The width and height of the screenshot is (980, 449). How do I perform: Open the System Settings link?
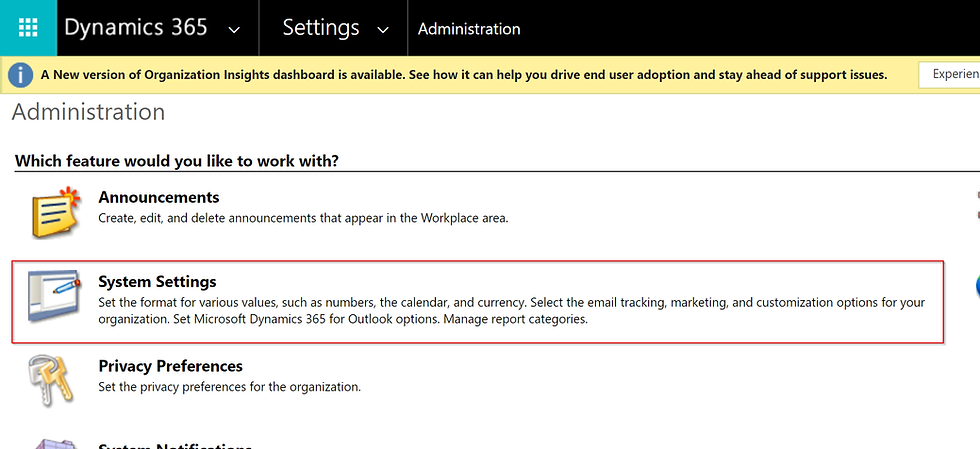(x=157, y=281)
